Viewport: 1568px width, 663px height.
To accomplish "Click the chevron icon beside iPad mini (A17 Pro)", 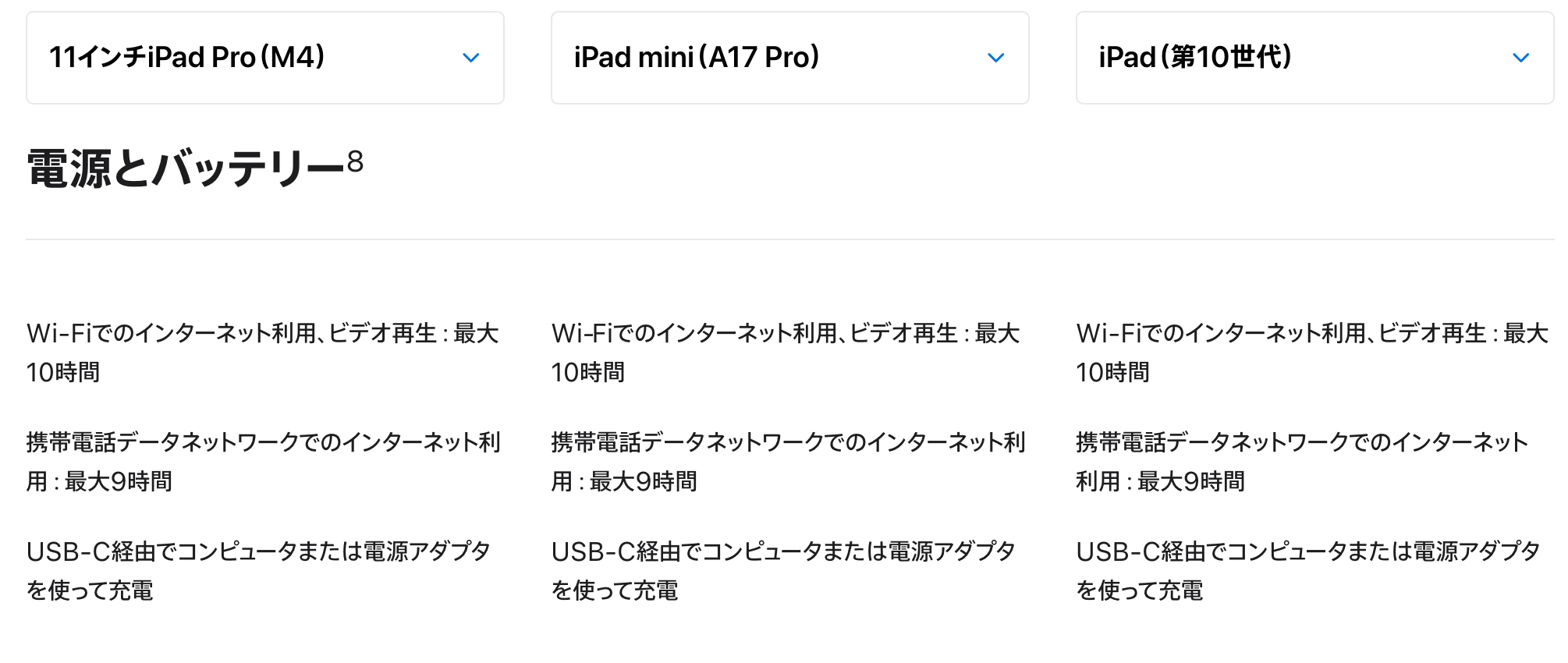I will click(995, 58).
